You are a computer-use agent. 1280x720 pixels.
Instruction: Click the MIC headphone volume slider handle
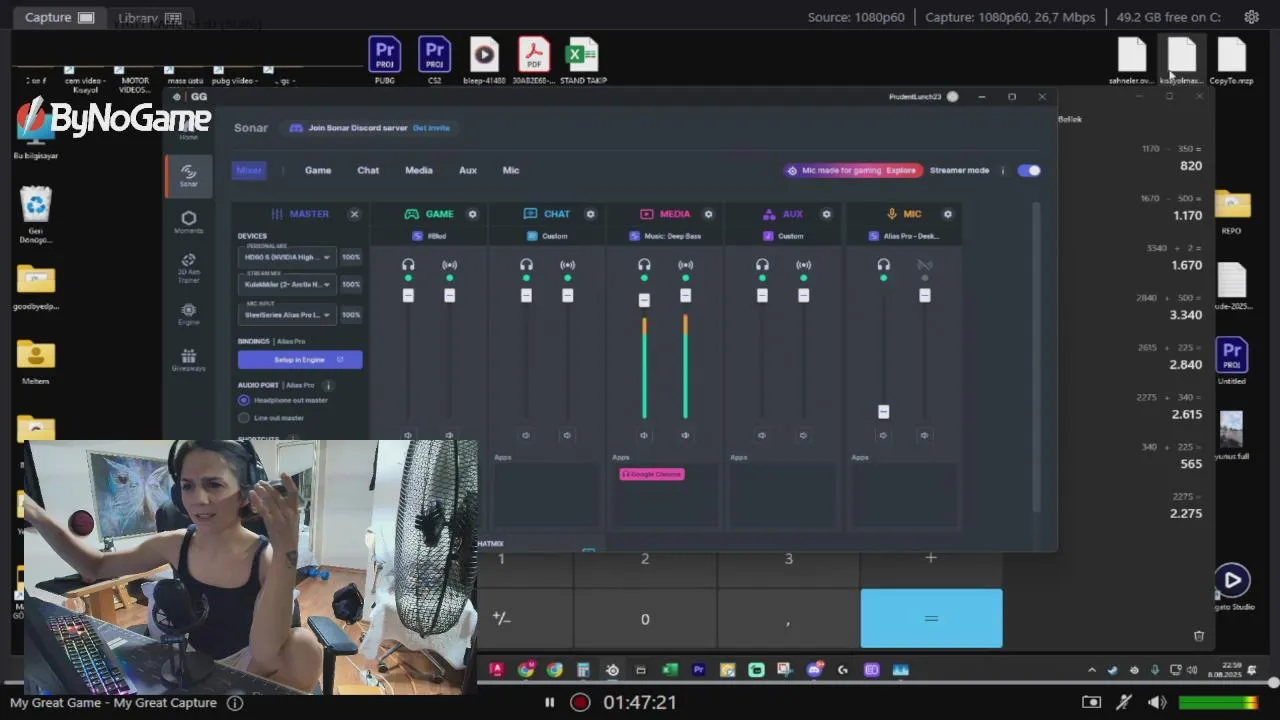tap(883, 411)
